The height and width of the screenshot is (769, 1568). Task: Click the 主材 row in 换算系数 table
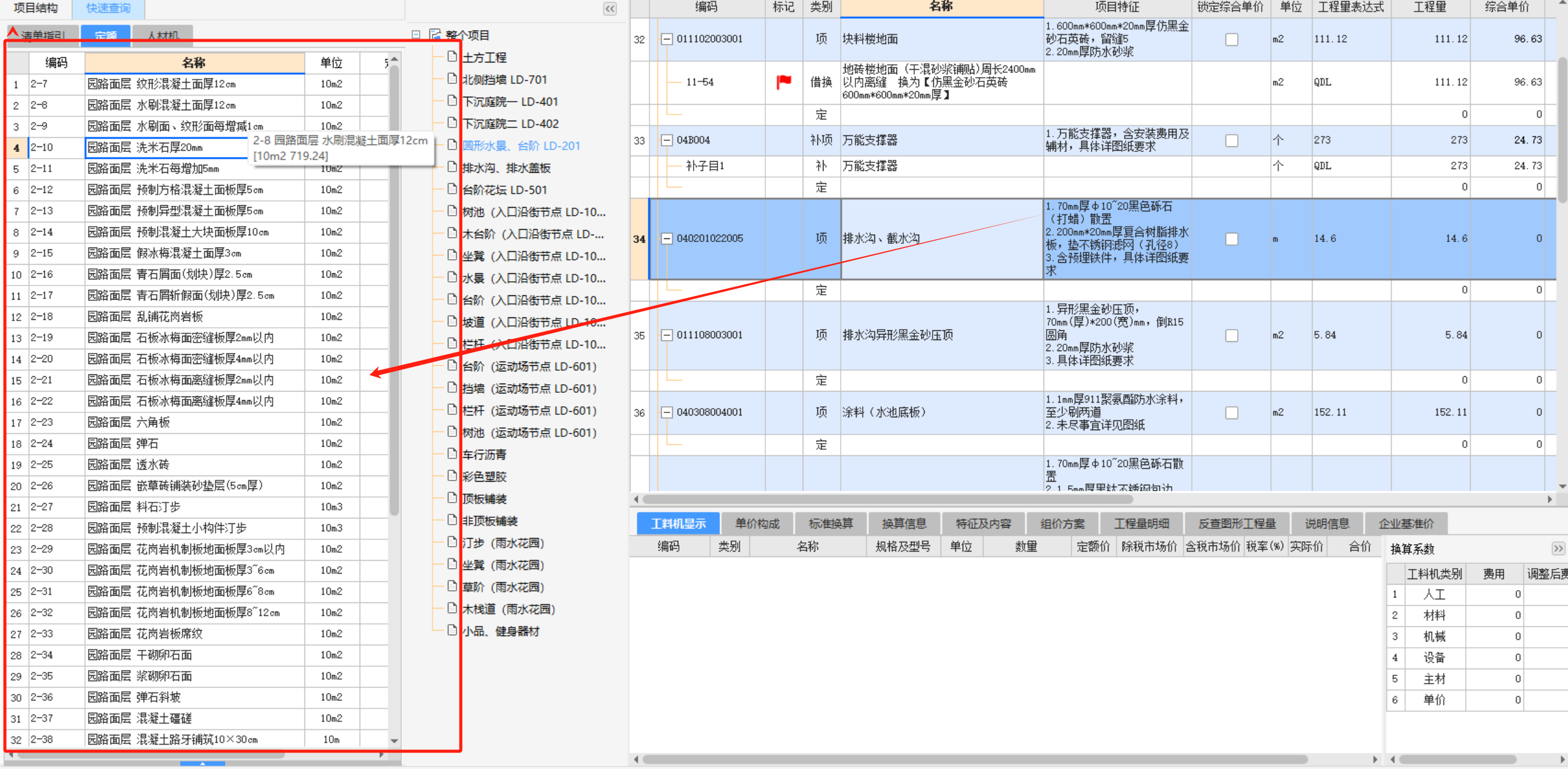pos(1477,678)
